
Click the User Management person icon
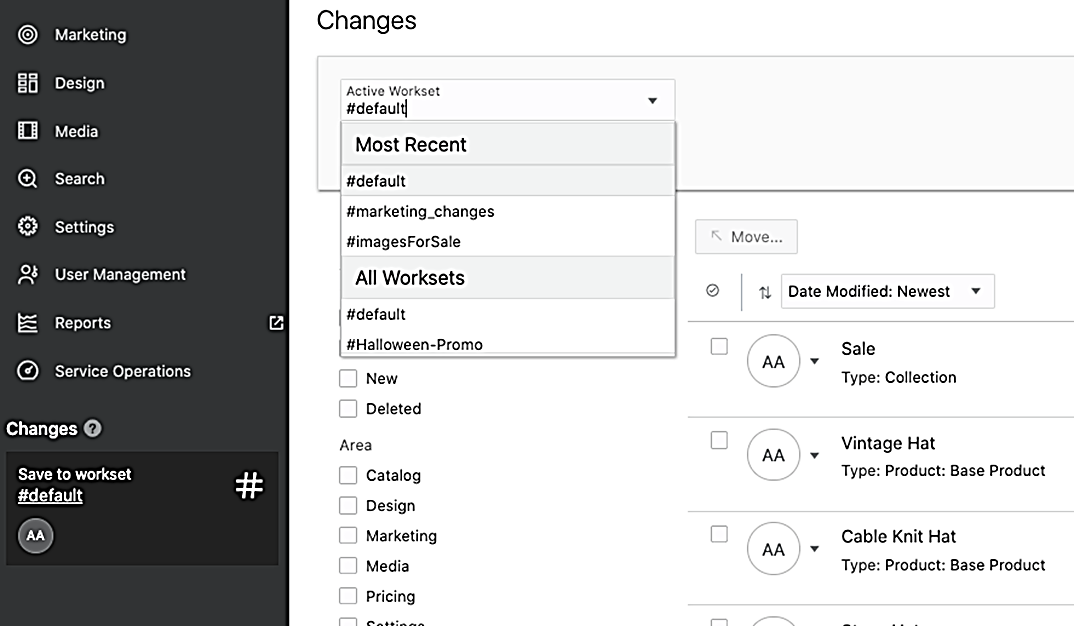pos(28,275)
